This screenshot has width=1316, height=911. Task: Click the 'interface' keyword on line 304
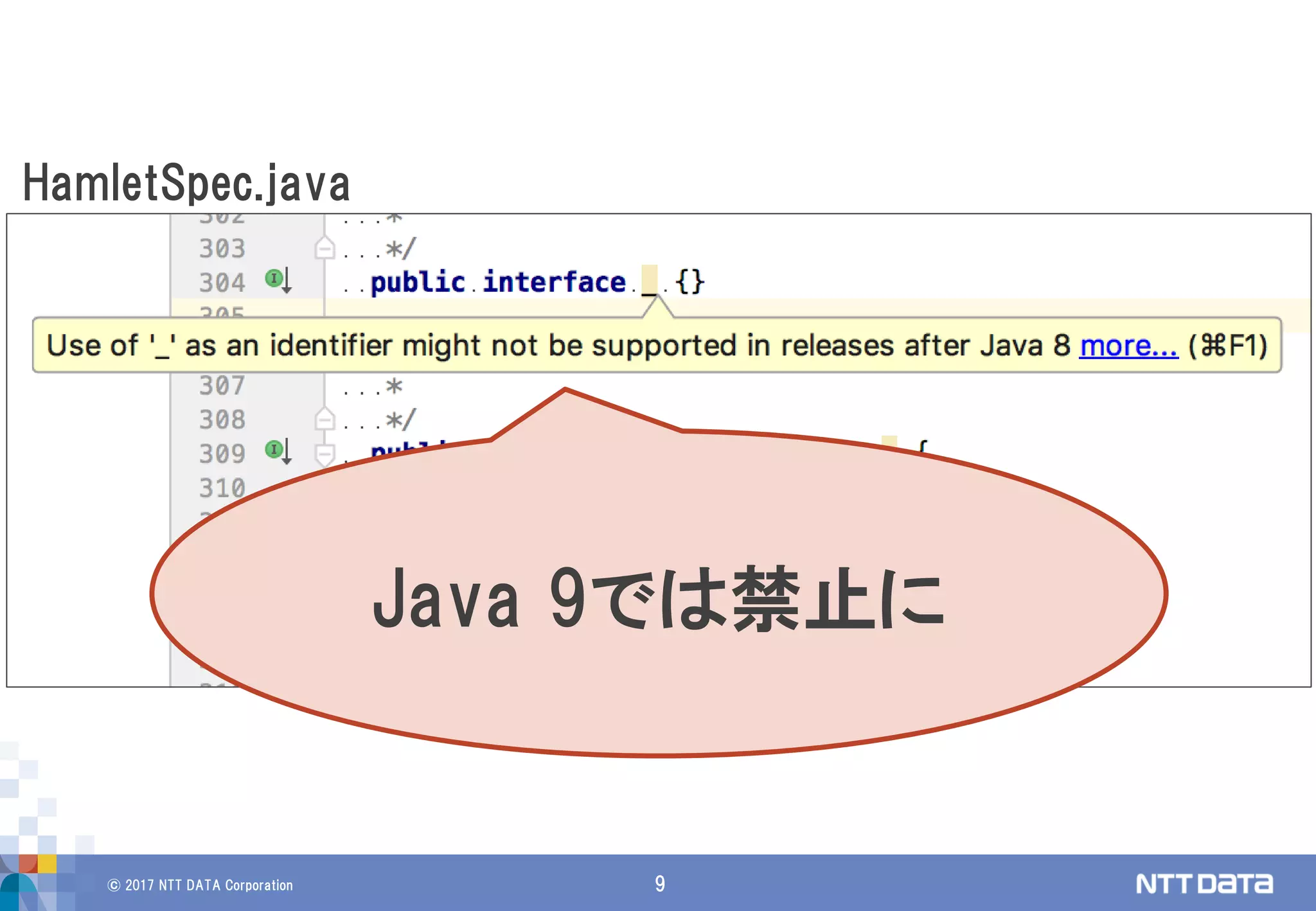pyautogui.click(x=554, y=282)
